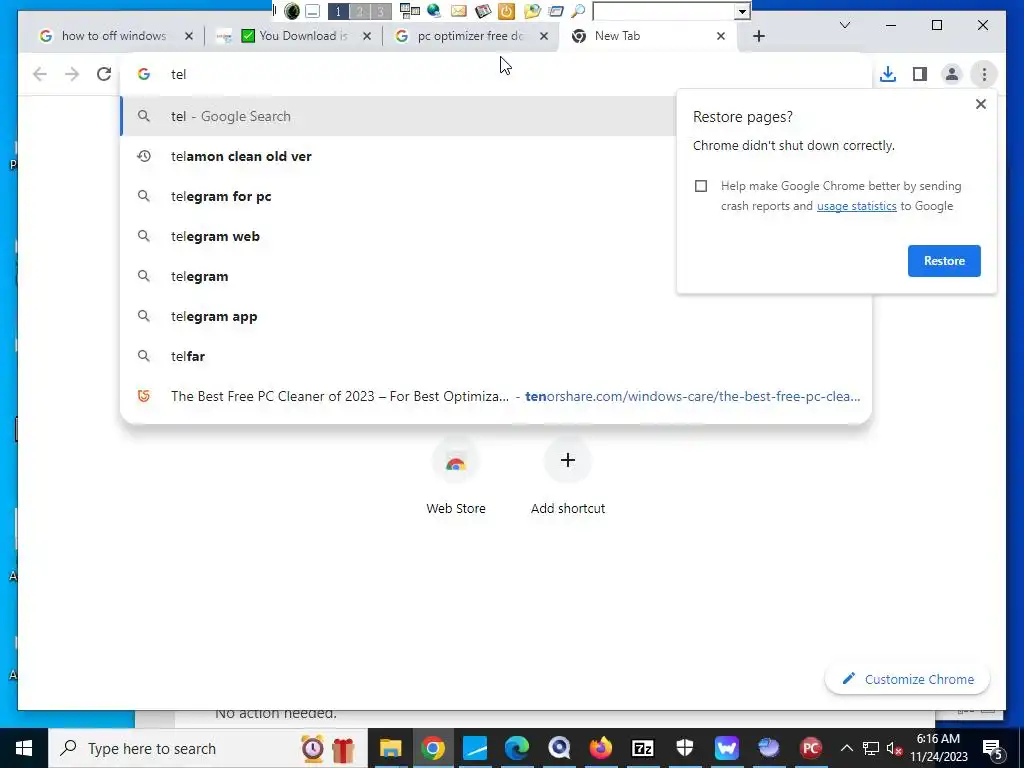Click the forward navigation arrow

pos(72,74)
